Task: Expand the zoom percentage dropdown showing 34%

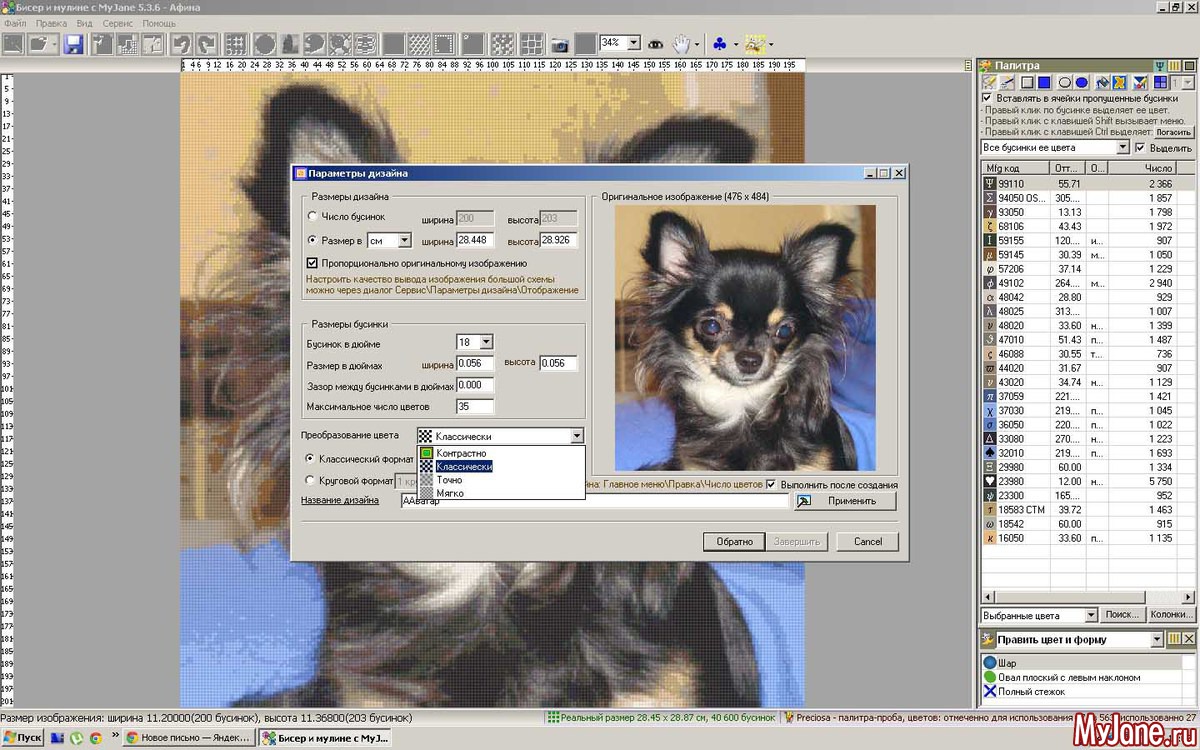Action: pyautogui.click(x=633, y=43)
